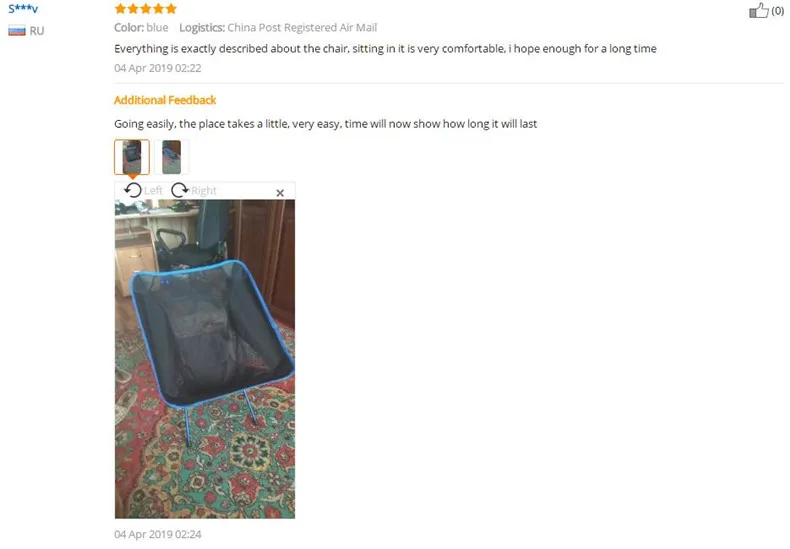Click the enlarged blue chair photo

click(205, 359)
